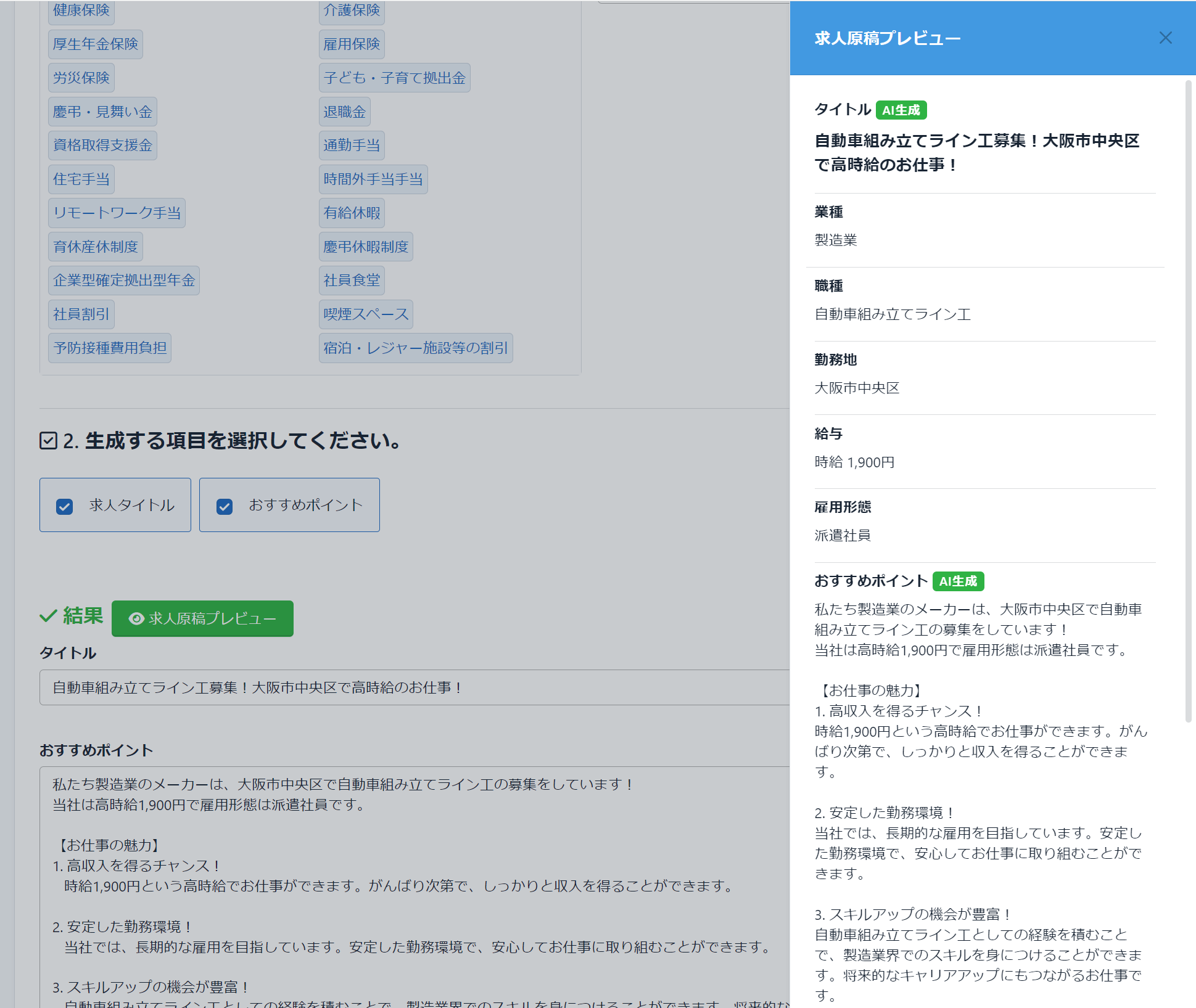Uncheck the おすすめポイント checkbox
The width and height of the screenshot is (1196, 1008).
[225, 506]
